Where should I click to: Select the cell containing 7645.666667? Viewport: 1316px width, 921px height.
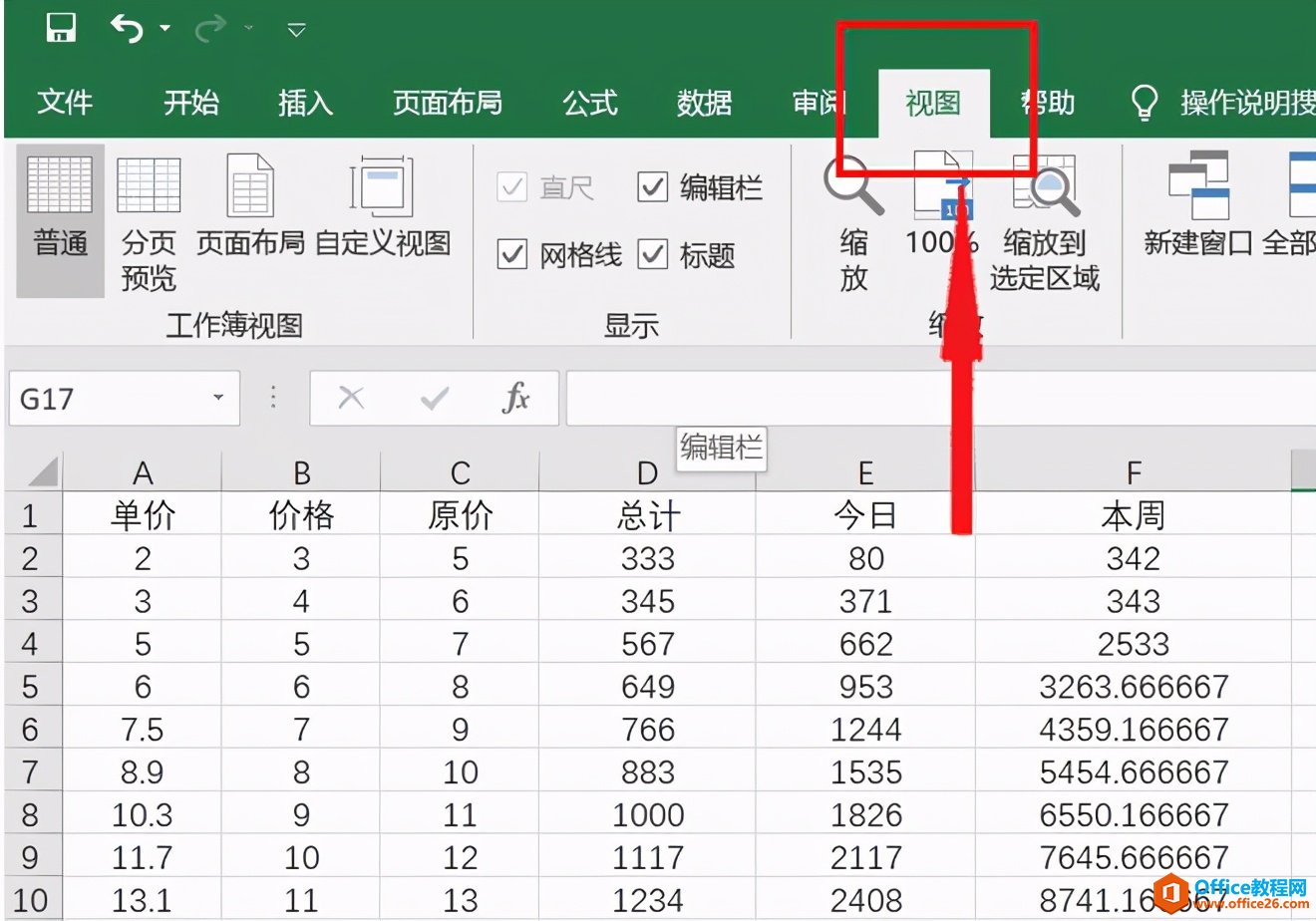pos(1134,858)
